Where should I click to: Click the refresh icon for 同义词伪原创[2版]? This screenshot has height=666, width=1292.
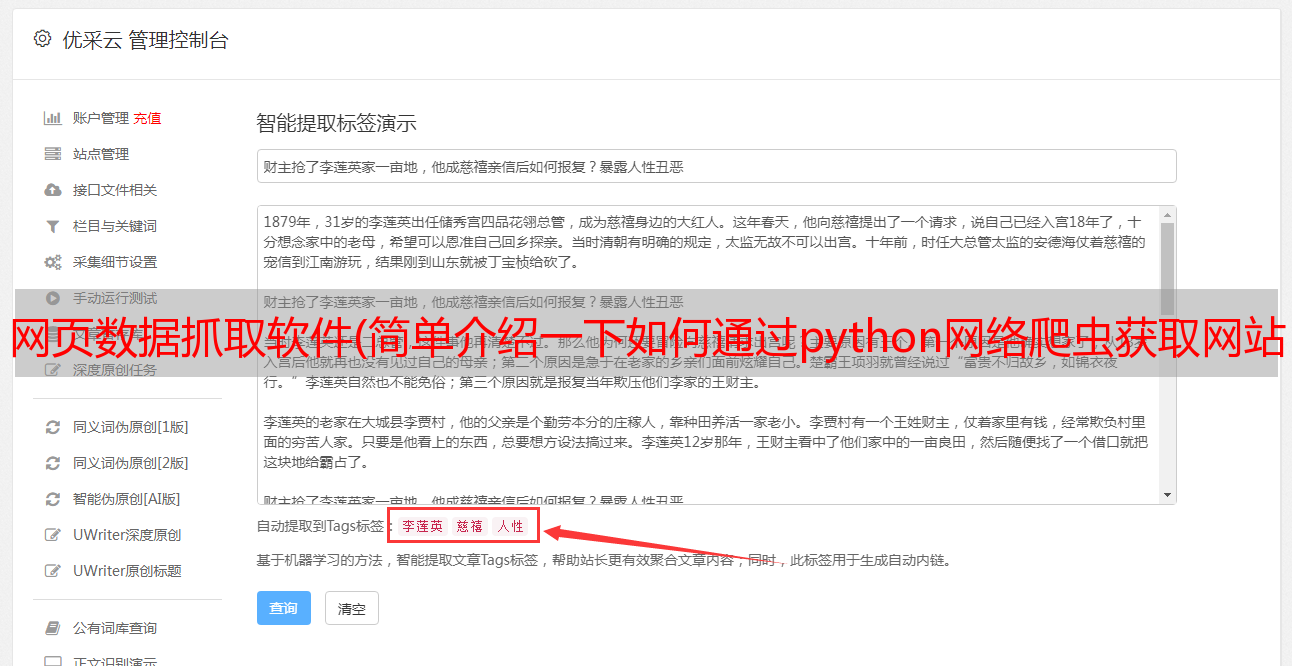point(53,463)
